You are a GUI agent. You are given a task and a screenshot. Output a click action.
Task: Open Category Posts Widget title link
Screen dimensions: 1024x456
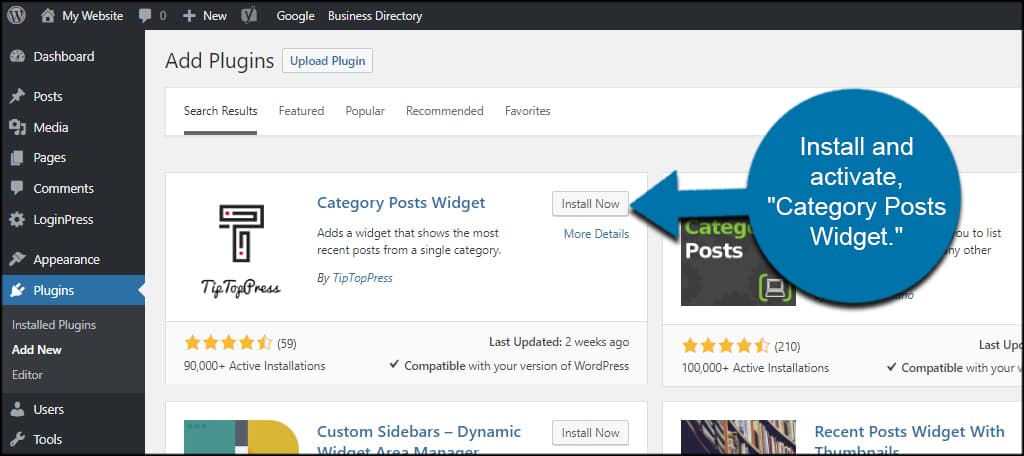401,203
